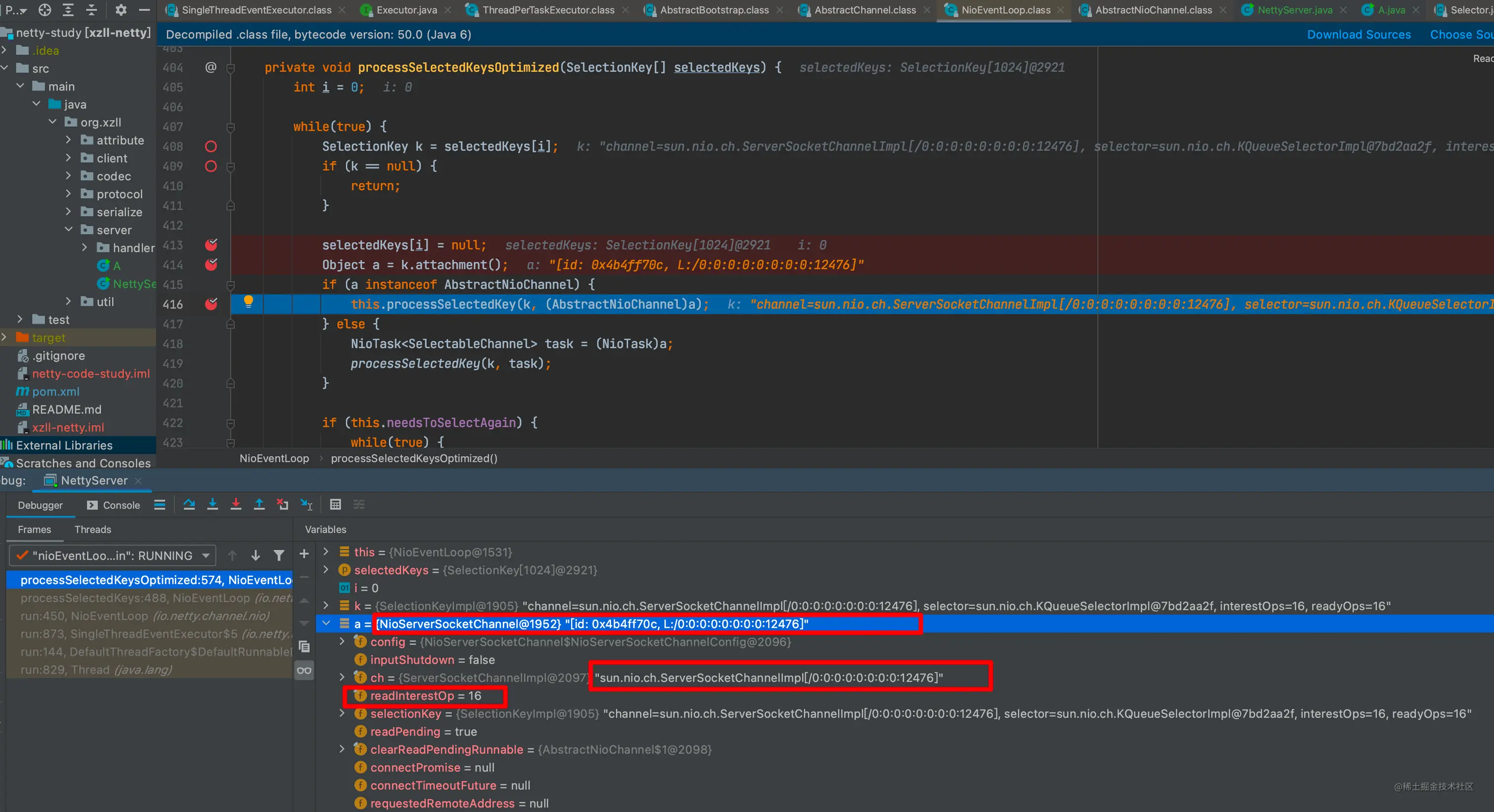The width and height of the screenshot is (1494, 812).
Task: Collapse the 'a' variable node
Action: [x=326, y=623]
